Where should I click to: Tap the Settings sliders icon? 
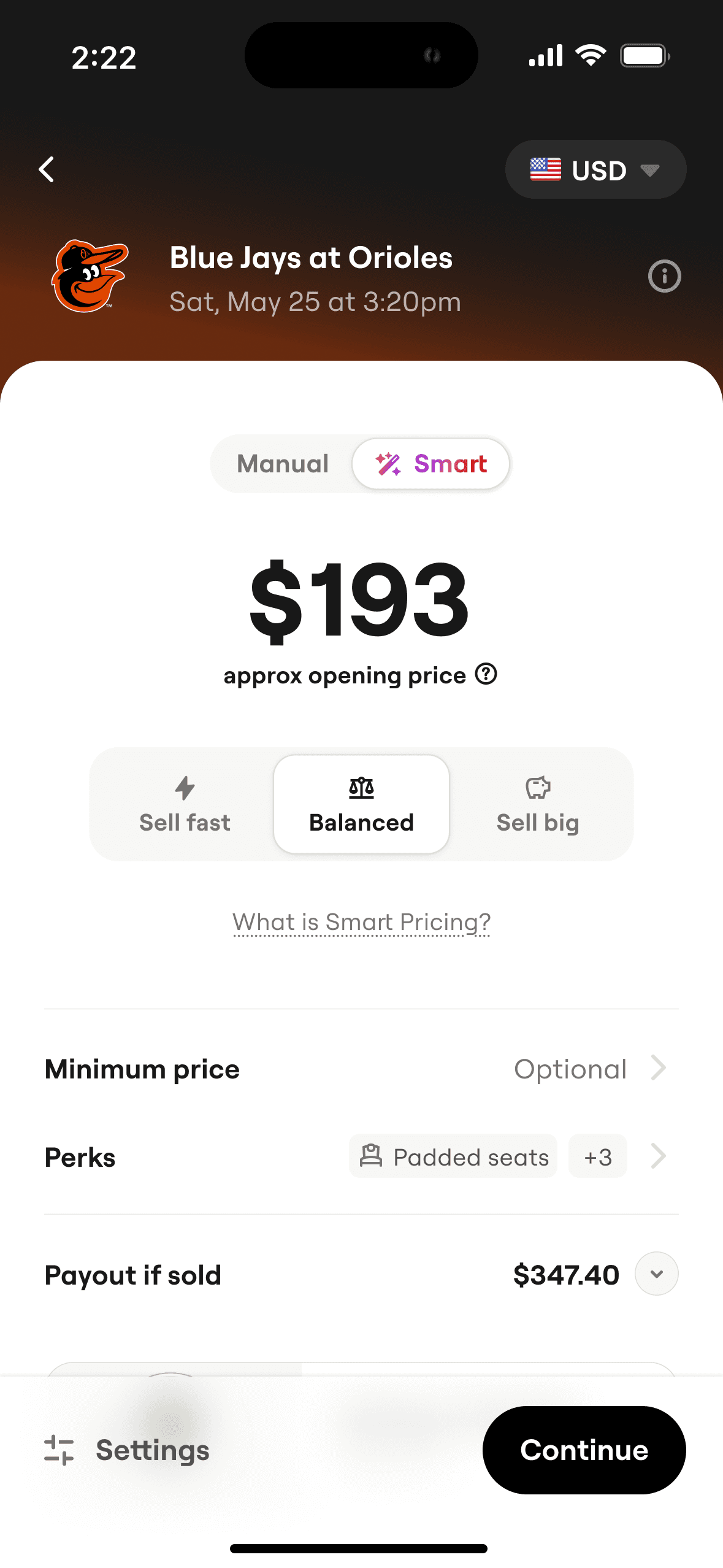pyautogui.click(x=59, y=1450)
